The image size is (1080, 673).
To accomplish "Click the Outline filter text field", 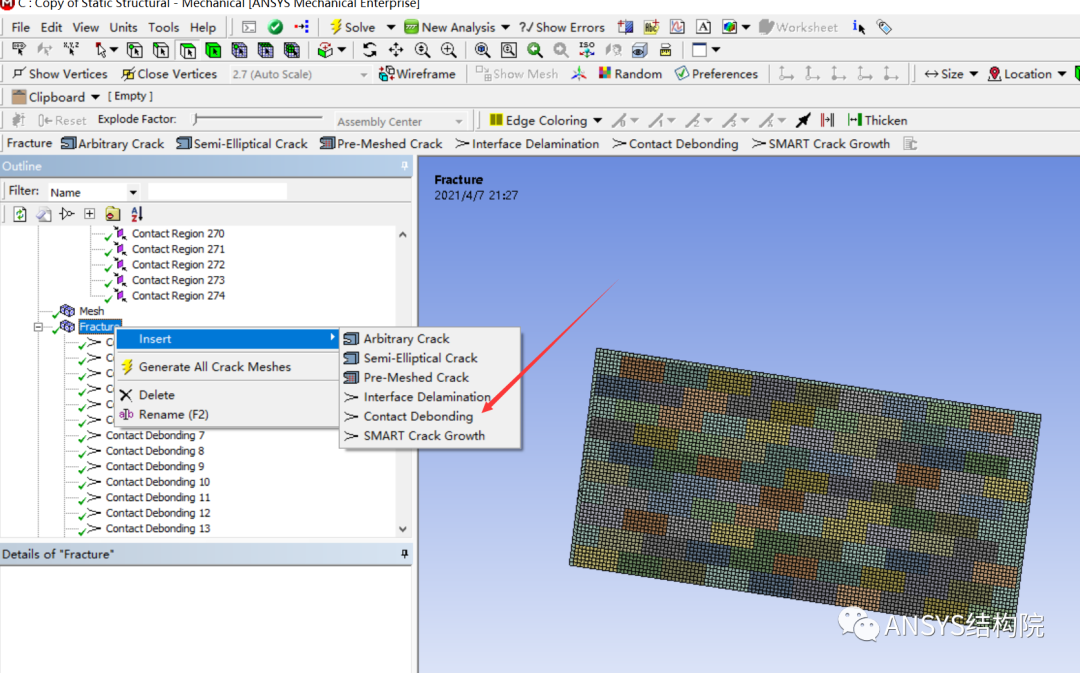I will [217, 192].
